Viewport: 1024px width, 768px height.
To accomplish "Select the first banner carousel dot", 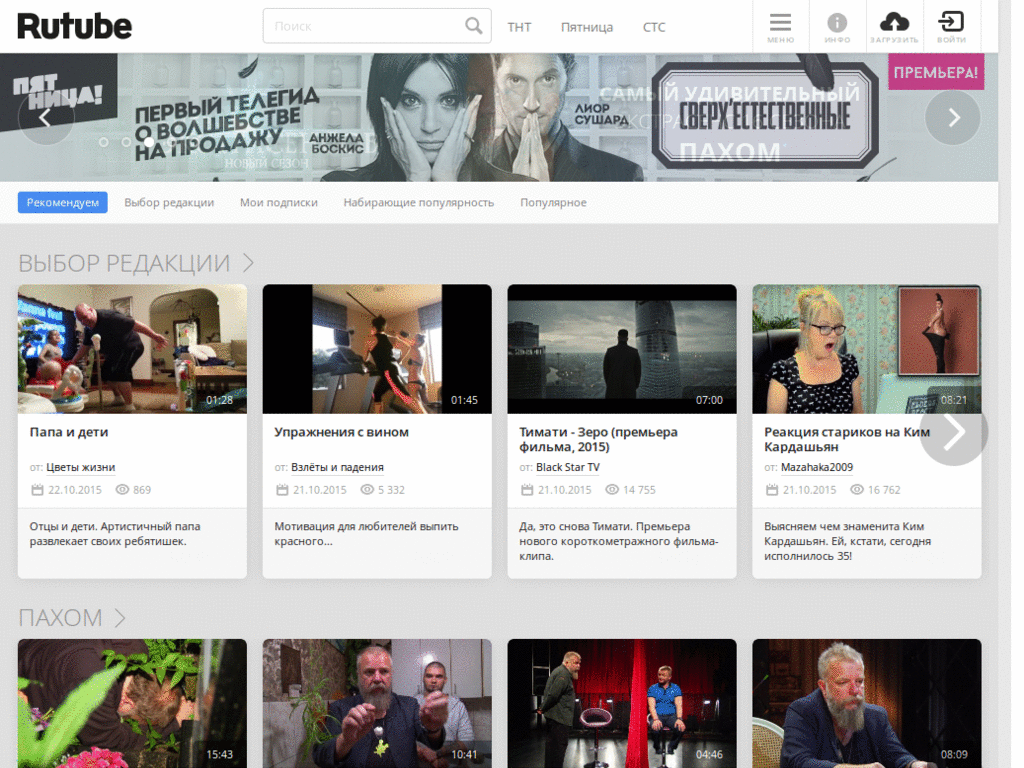I will click(x=103, y=142).
